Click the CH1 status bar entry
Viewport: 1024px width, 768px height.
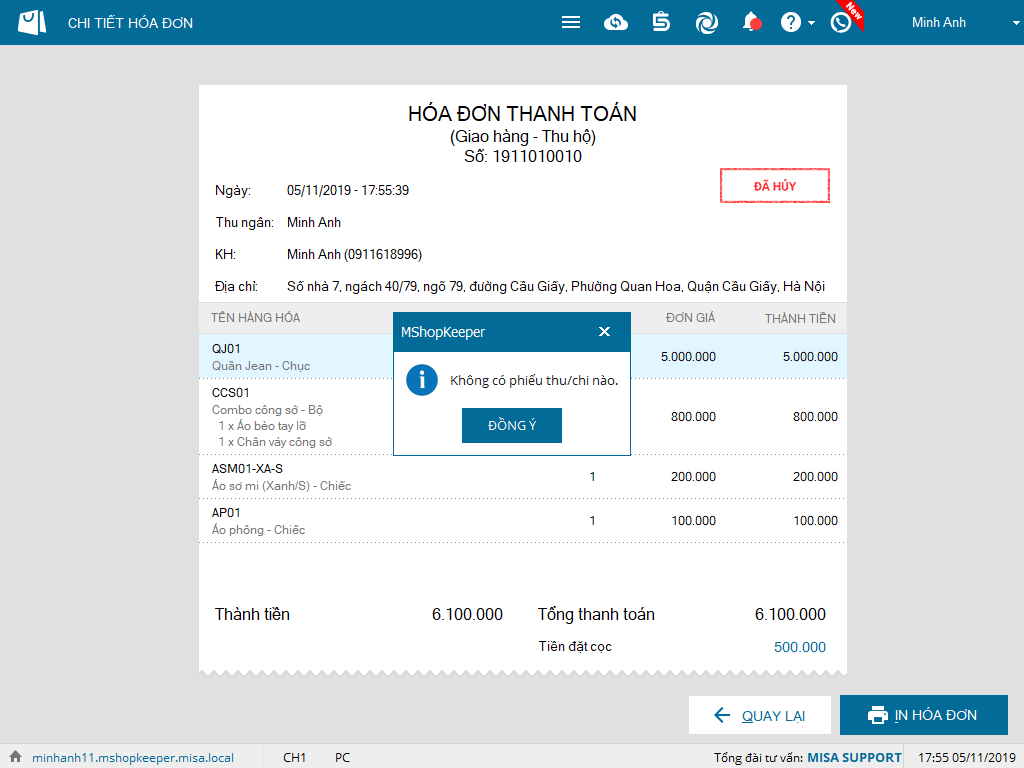(295, 758)
